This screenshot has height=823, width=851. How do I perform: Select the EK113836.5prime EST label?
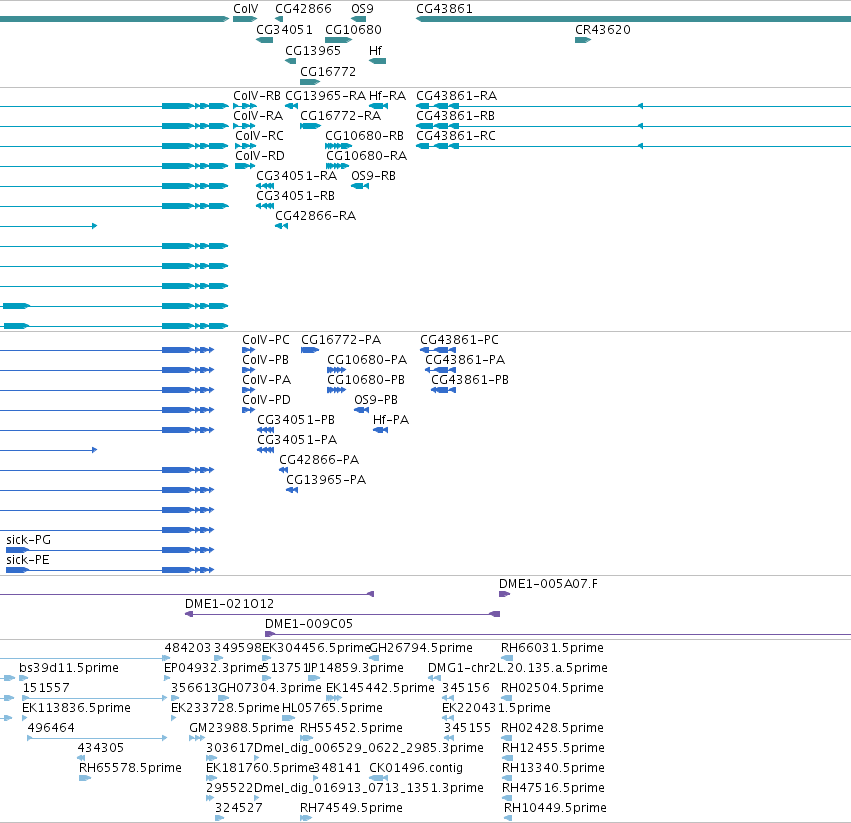77,708
